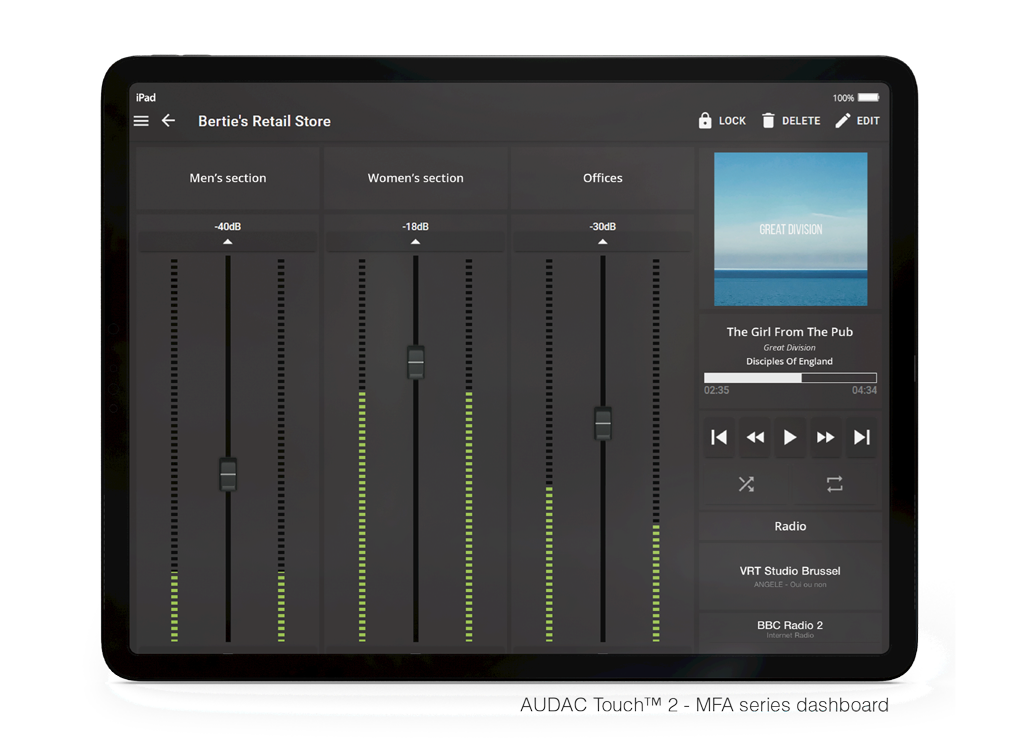Choose VRT Studio Brussel radio station
The height and width of the screenshot is (750, 1024).
click(790, 576)
